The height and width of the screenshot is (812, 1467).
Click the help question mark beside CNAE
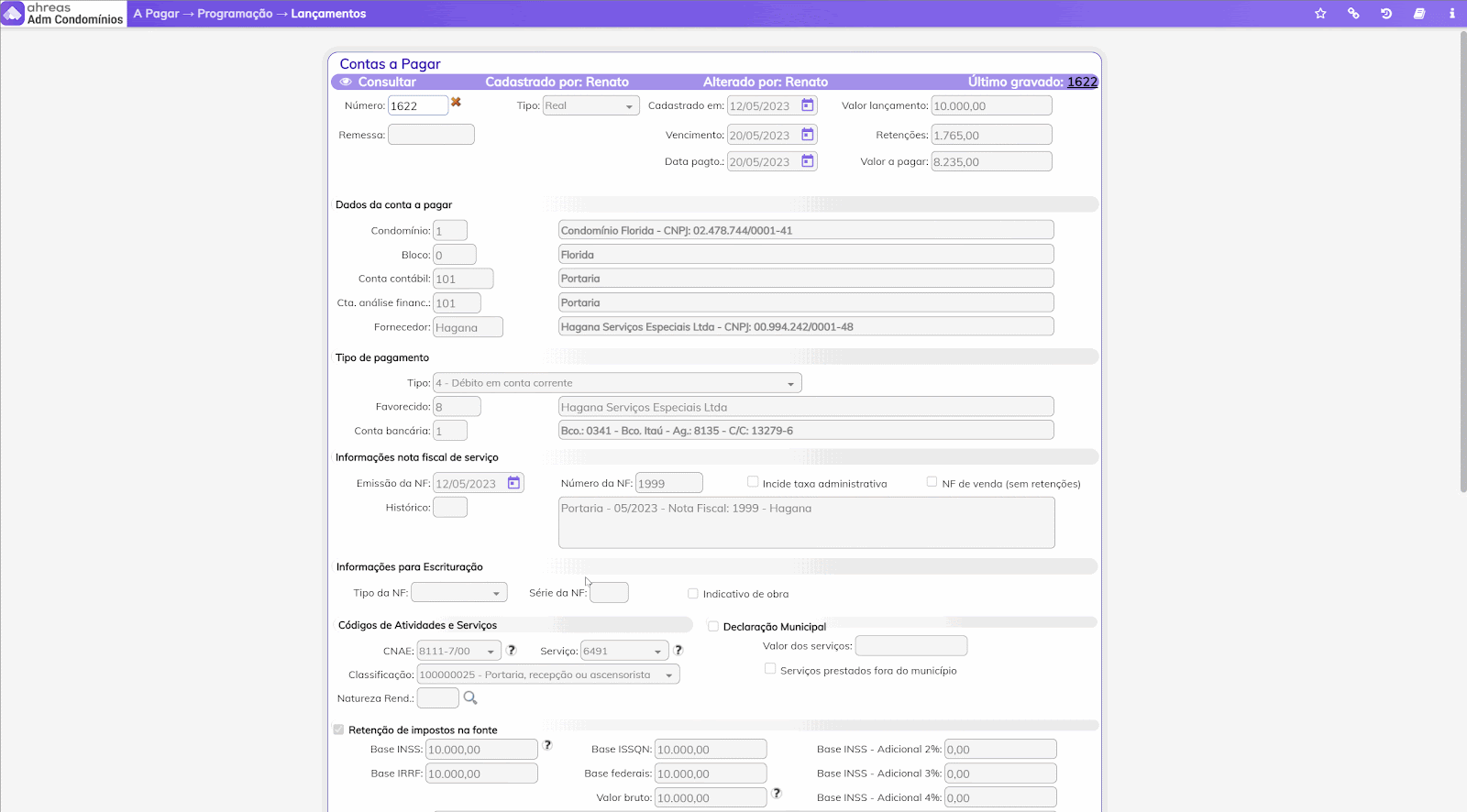coord(512,650)
